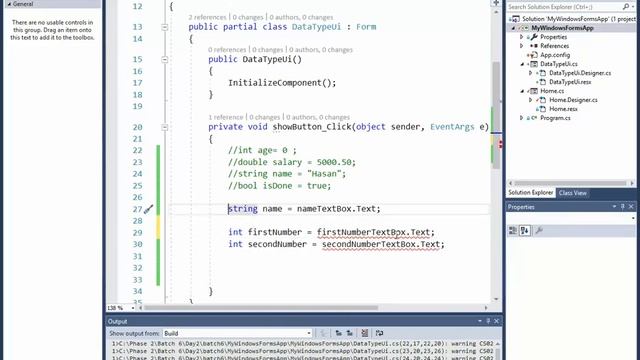Click Find Message in Code icon in Output
Screen dimensions: 640x360
click(x=324, y=333)
